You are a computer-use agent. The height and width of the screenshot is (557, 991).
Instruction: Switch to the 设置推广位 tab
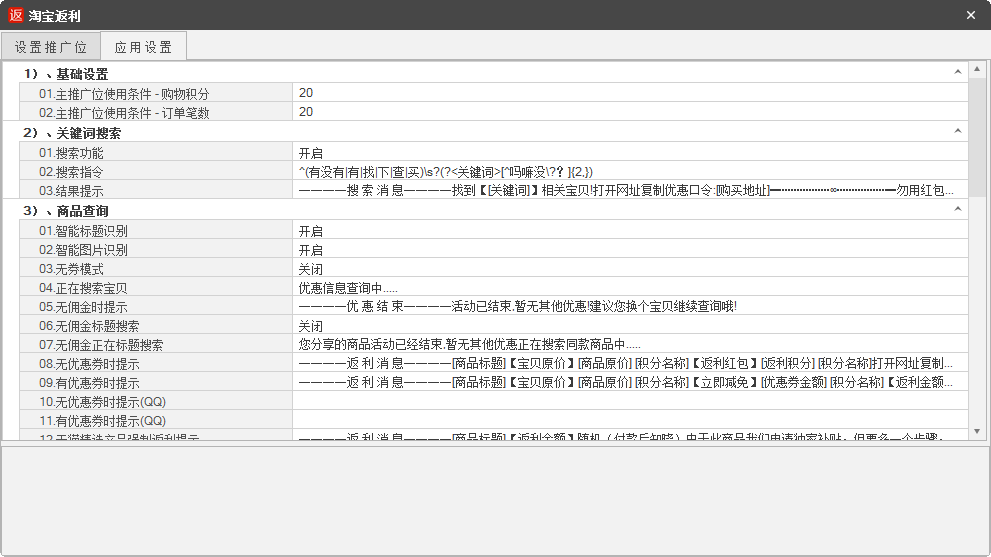click(51, 47)
